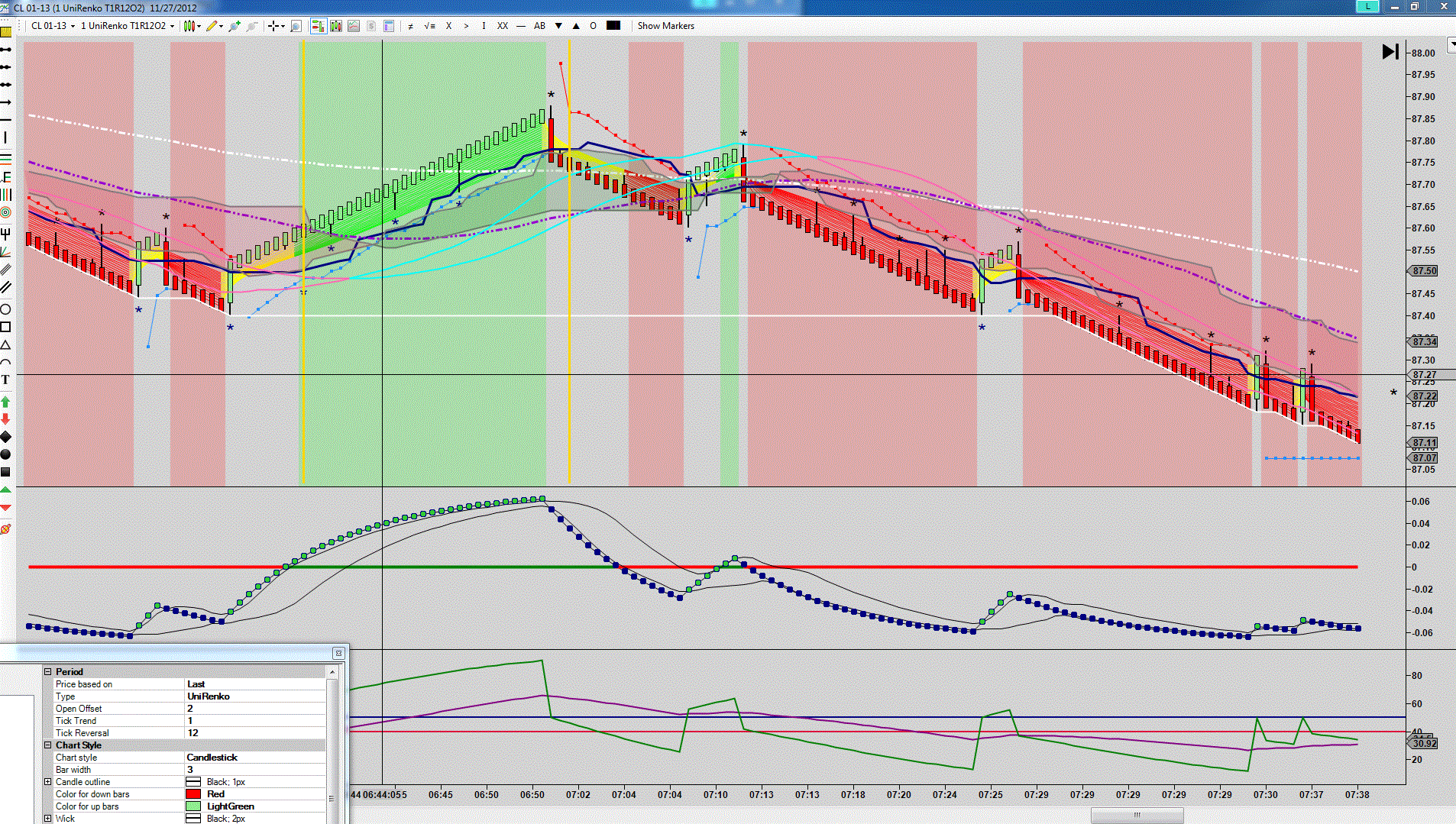The height and width of the screenshot is (824, 1456).
Task: Open the chart Properties window icon
Action: [389, 26]
